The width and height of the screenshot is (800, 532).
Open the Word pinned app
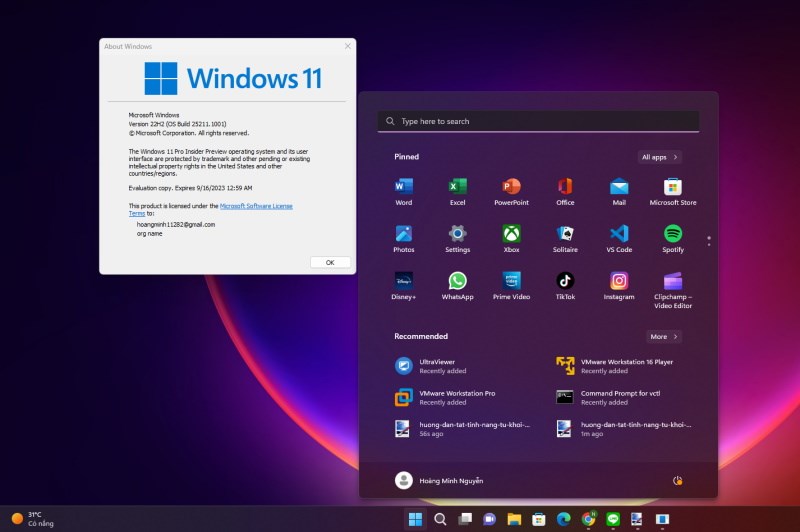[404, 191]
